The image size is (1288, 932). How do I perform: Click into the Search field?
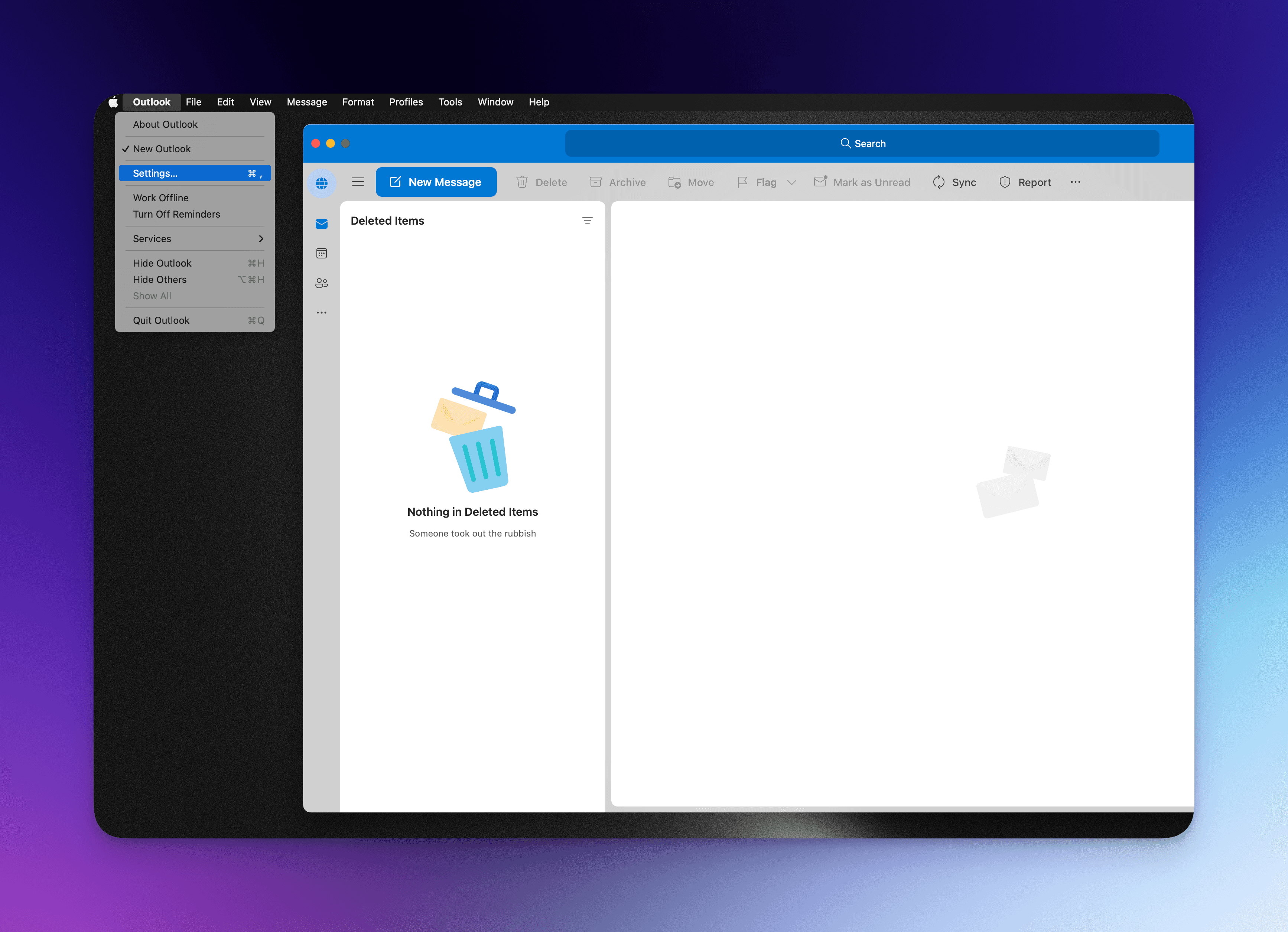862,144
